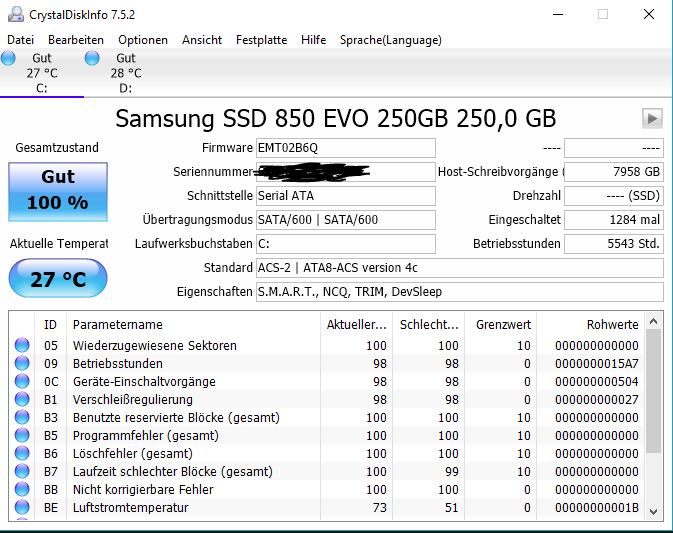The height and width of the screenshot is (533, 673).
Task: Click status orb for Wiederzugewiesene Sektoren row
Action: (22, 345)
